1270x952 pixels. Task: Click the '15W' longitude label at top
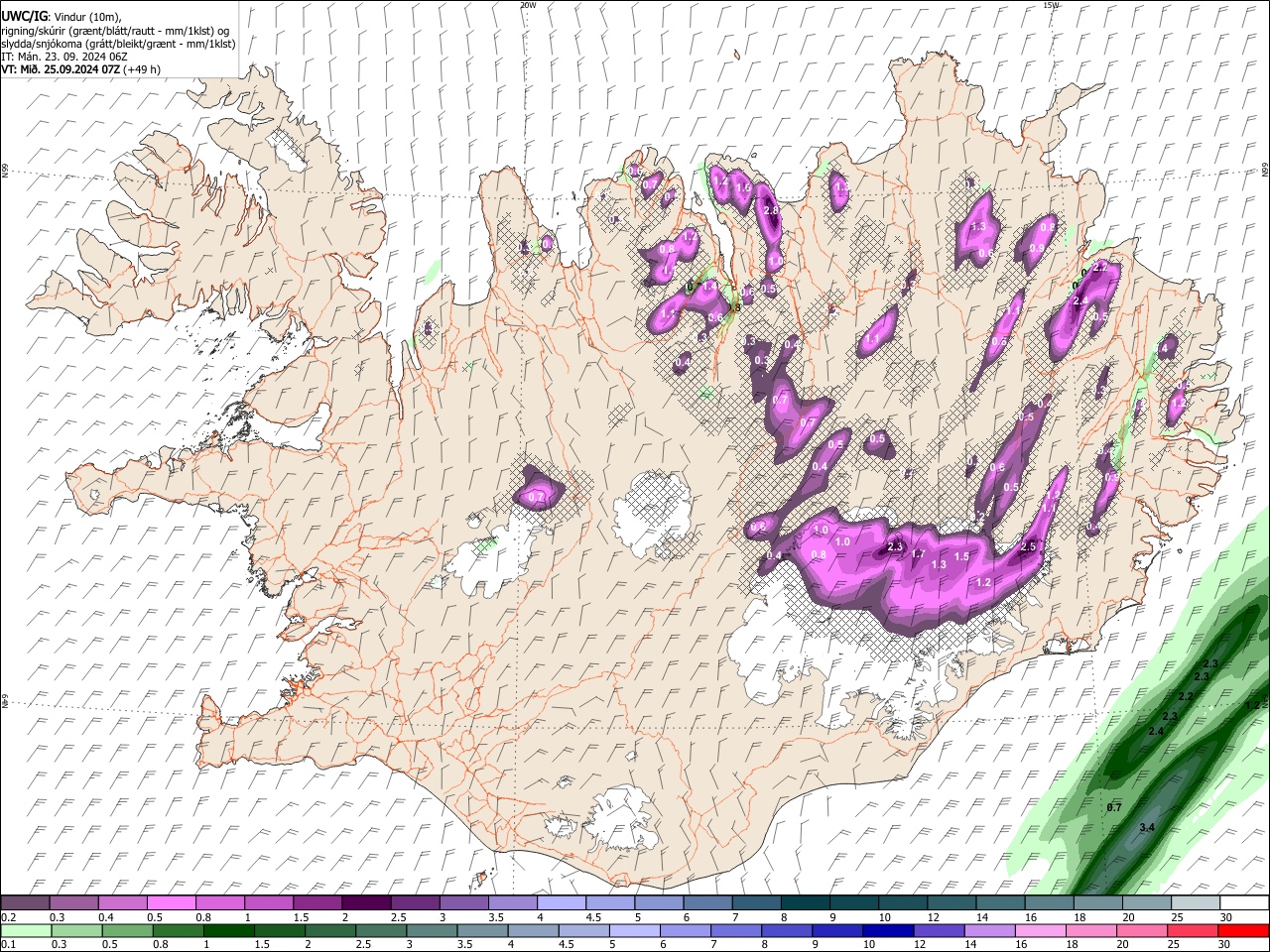click(x=1051, y=5)
